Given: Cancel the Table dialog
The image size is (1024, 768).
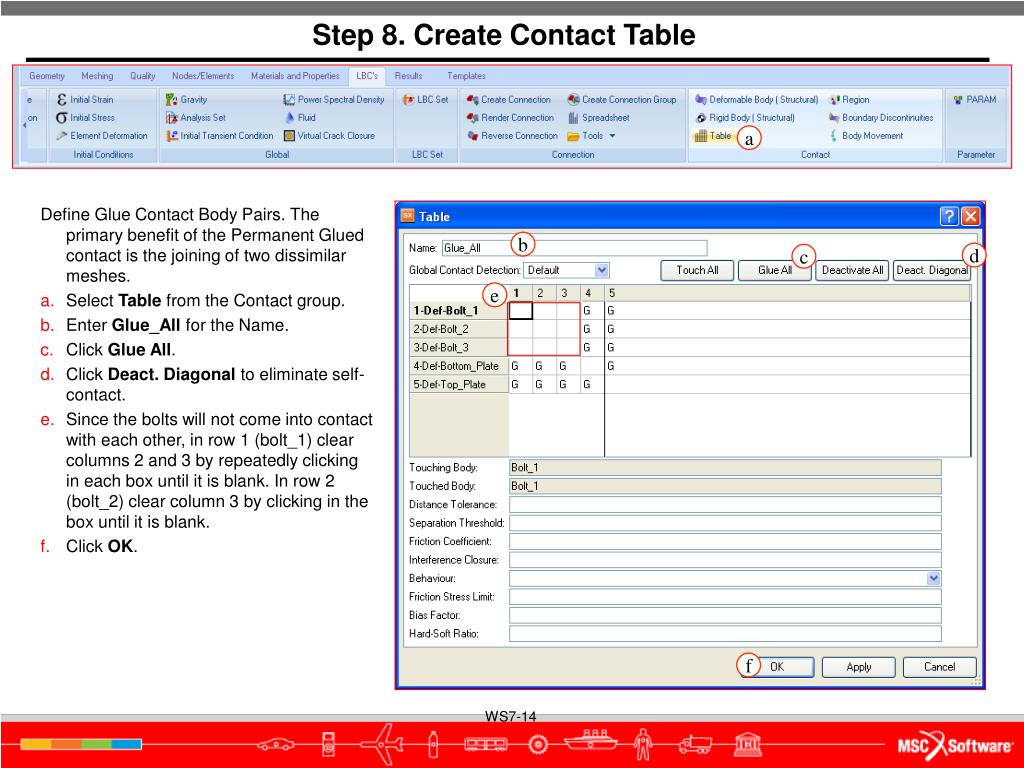Looking at the screenshot, I should point(940,667).
